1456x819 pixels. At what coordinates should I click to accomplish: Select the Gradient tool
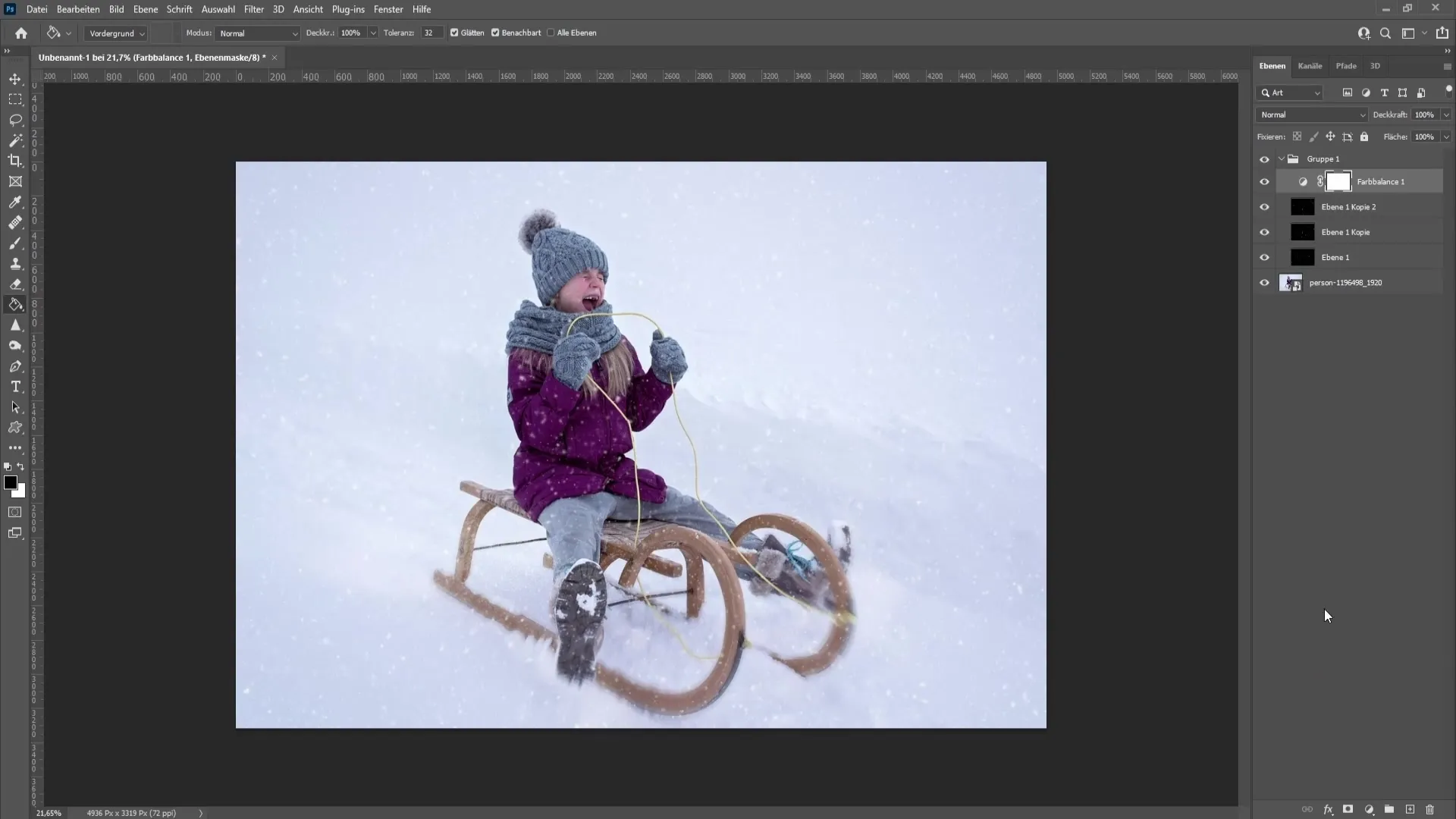pos(15,304)
